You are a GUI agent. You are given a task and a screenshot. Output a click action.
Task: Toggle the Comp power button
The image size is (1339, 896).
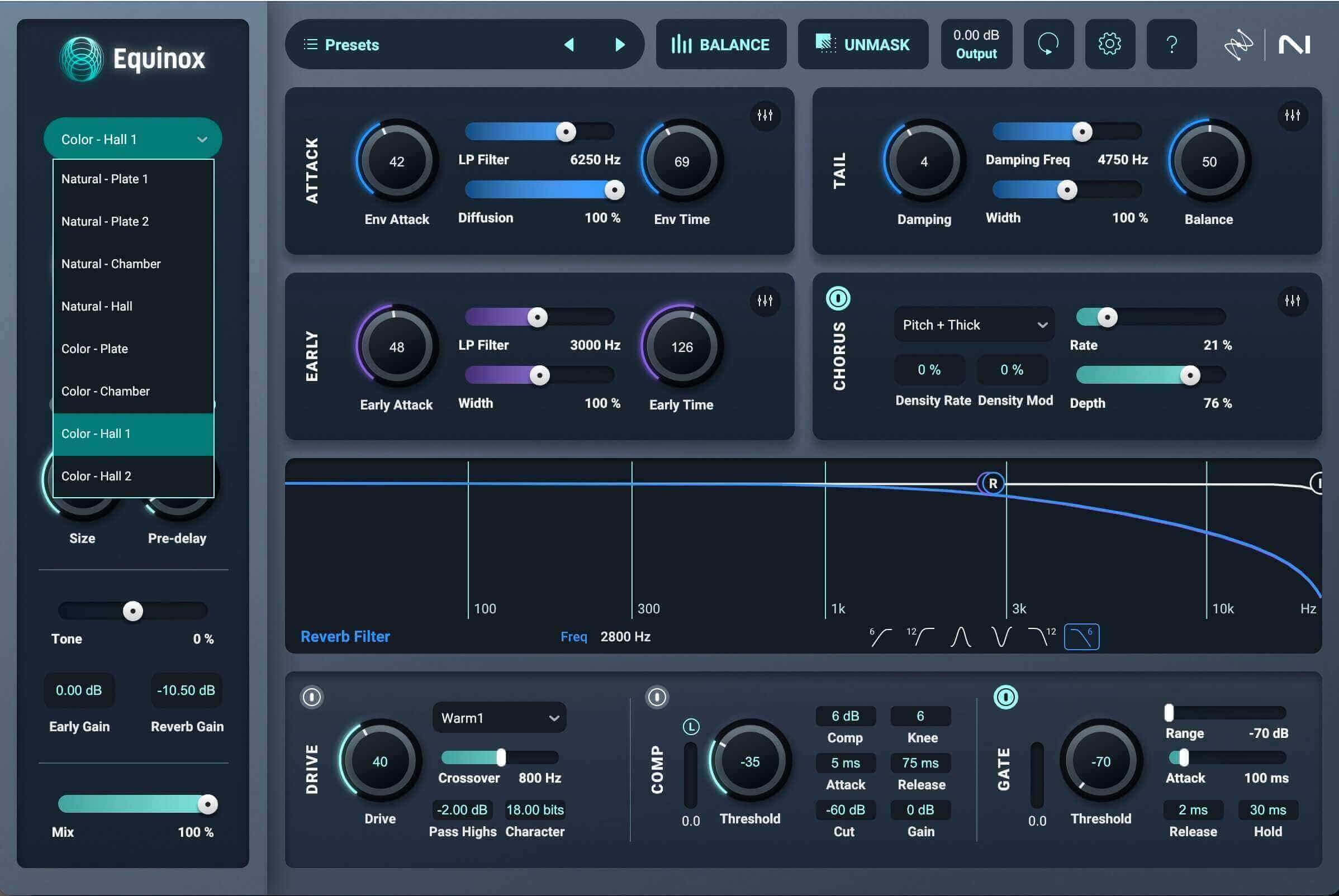[656, 697]
